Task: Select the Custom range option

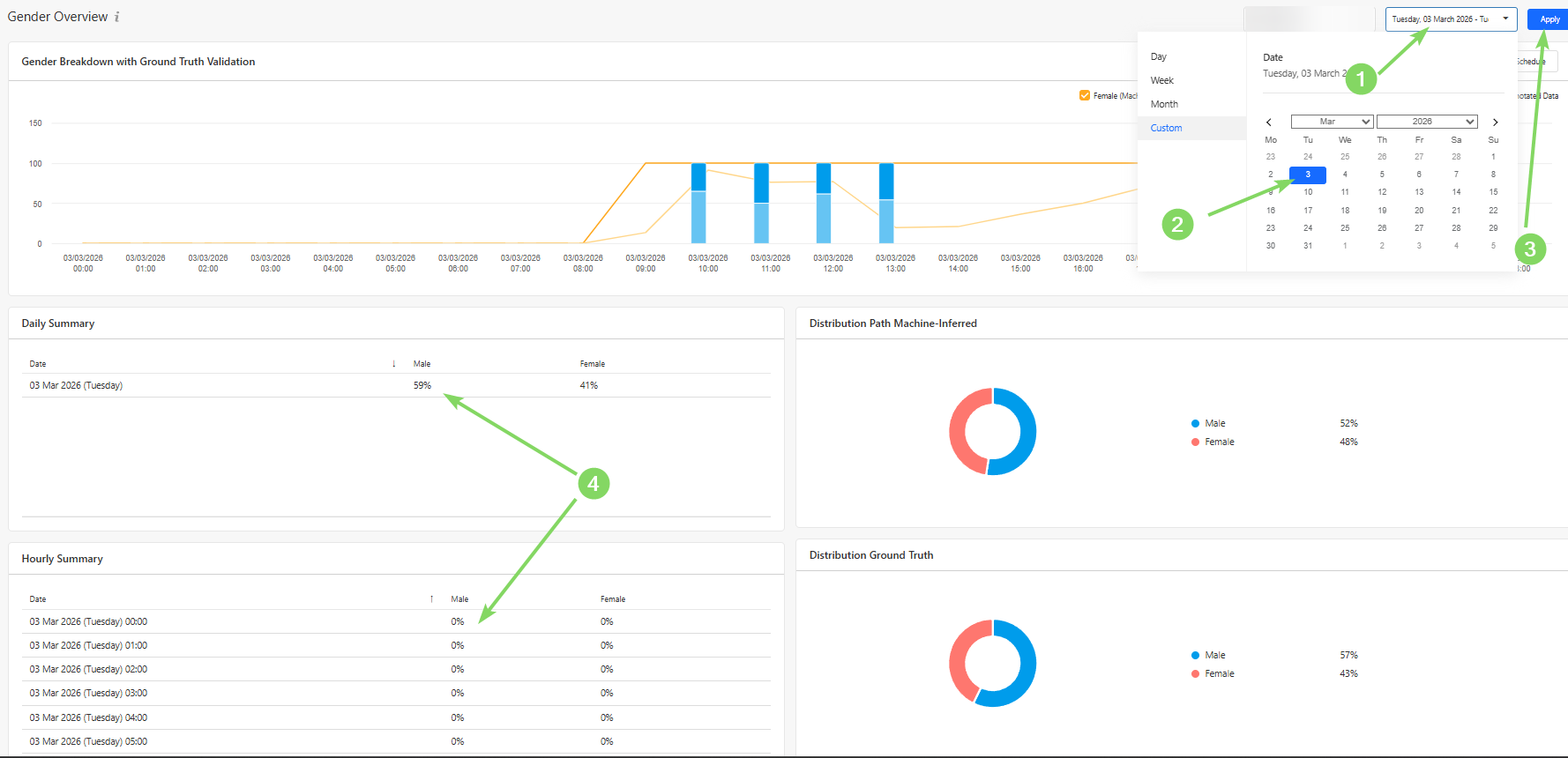Action: 1166,128
